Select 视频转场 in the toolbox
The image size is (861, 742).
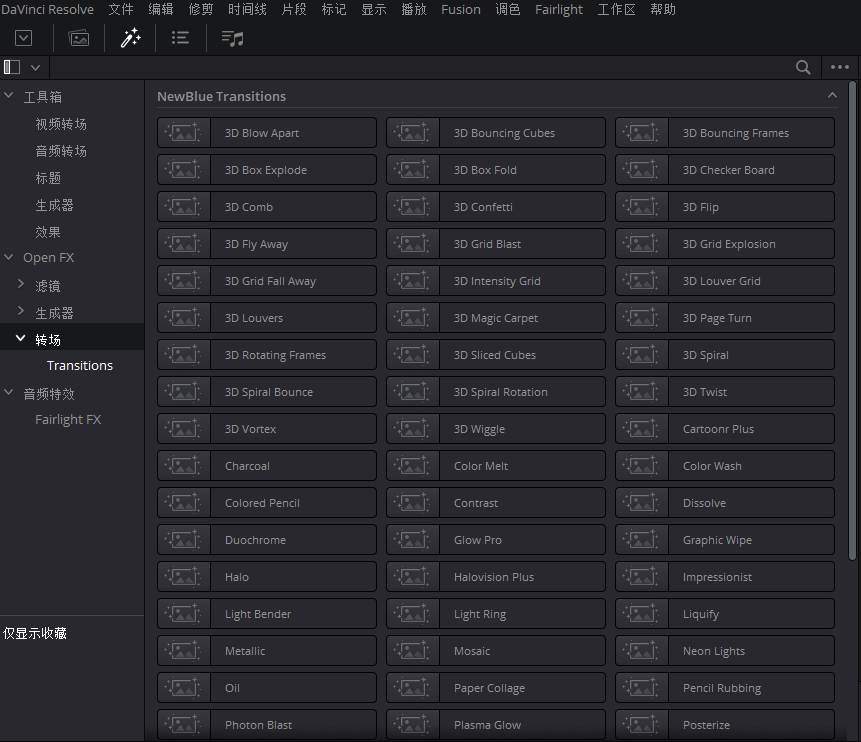point(61,124)
